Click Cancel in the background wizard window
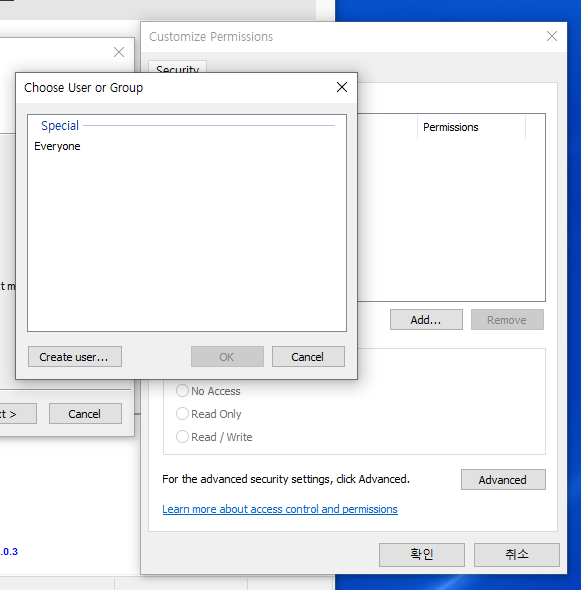581x590 pixels. [x=85, y=414]
